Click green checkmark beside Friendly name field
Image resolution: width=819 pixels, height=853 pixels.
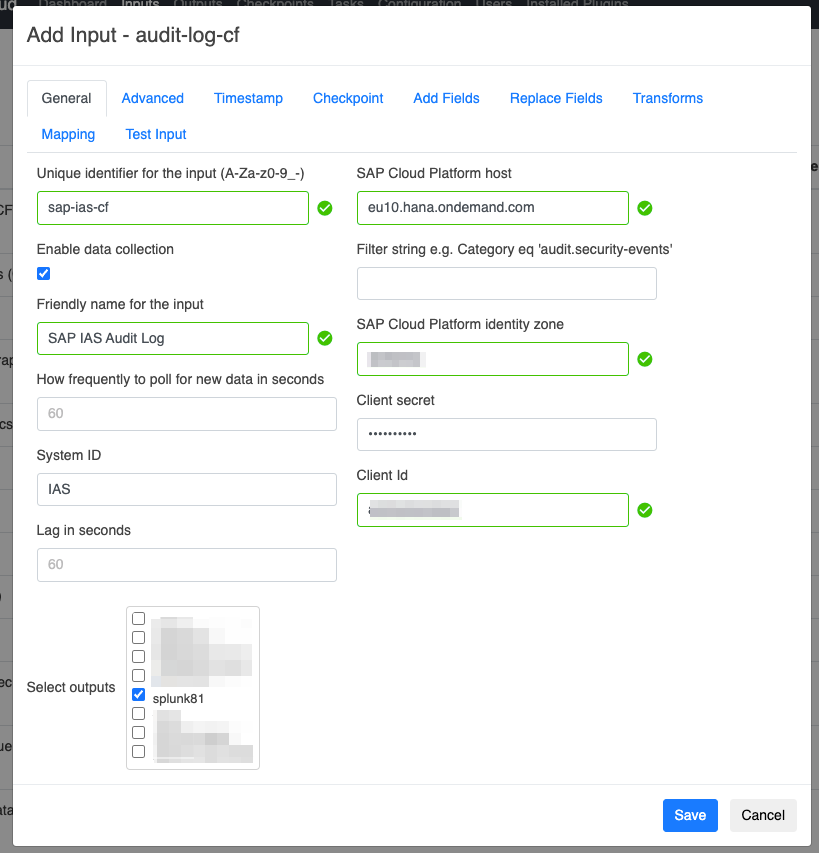[x=325, y=338]
